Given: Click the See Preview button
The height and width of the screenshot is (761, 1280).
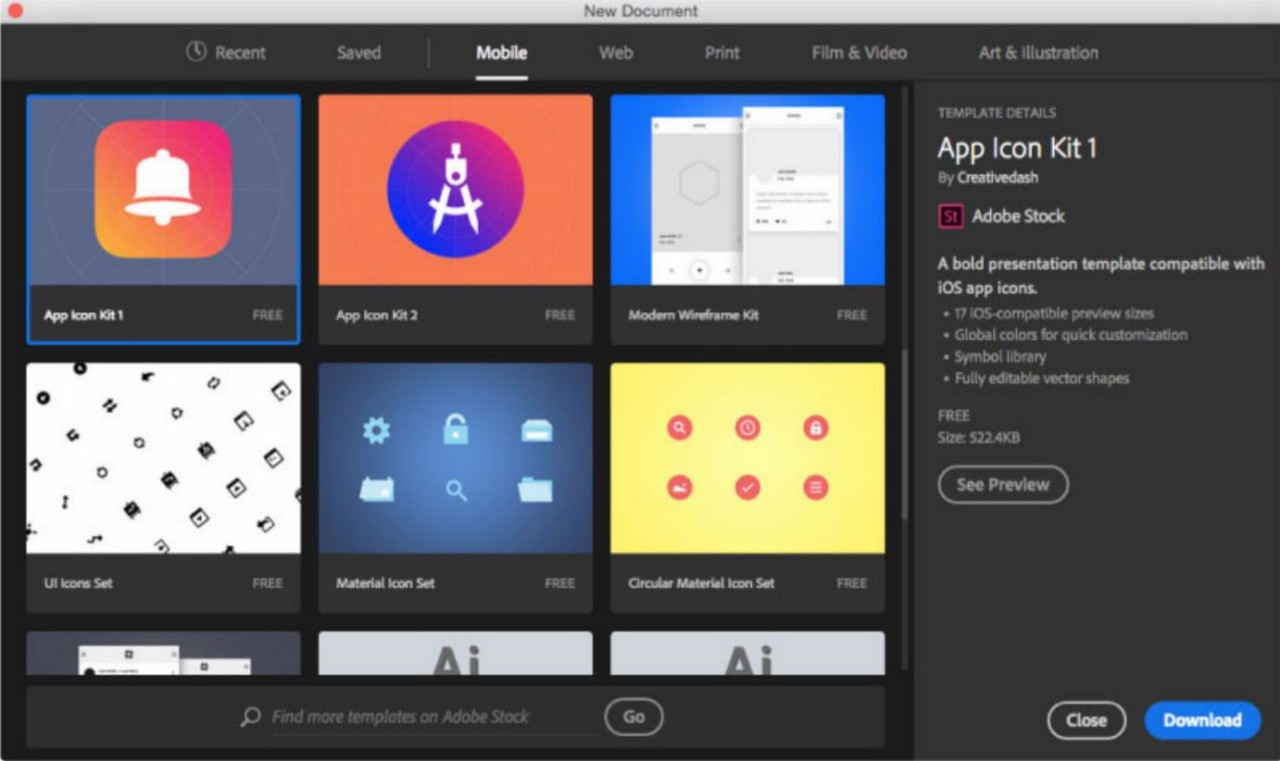Looking at the screenshot, I should 1003,485.
